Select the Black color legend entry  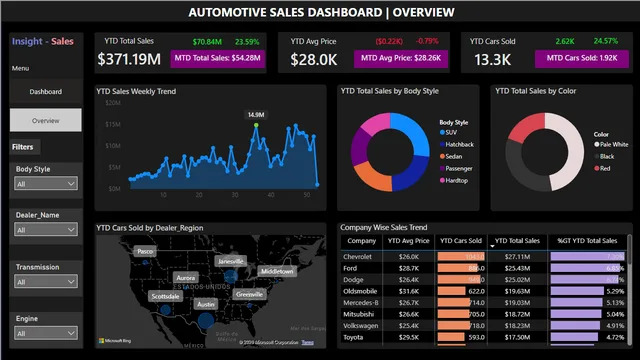604,156
